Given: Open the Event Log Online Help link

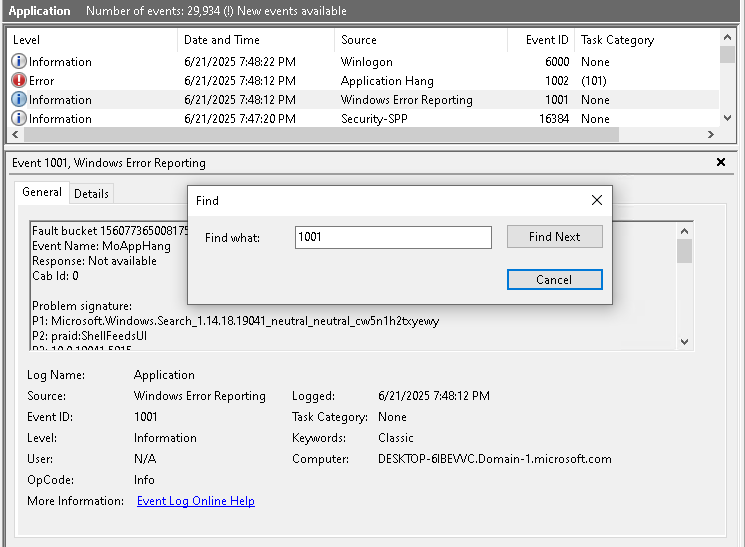Looking at the screenshot, I should [x=196, y=501].
